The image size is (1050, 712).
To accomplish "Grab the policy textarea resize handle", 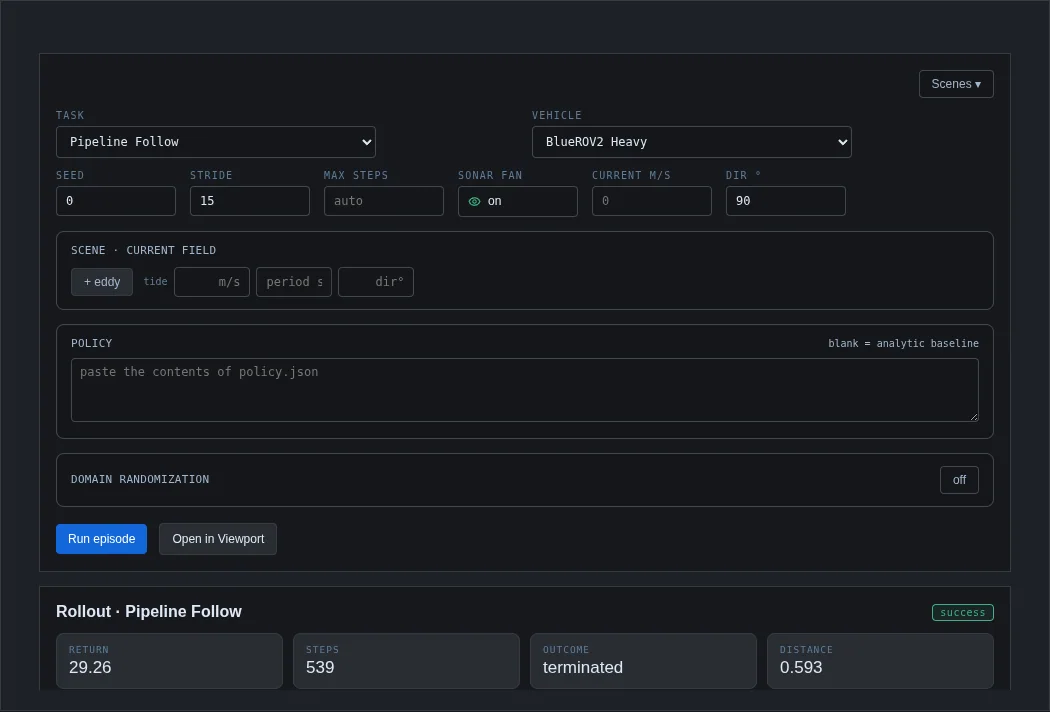I will pyautogui.click(x=974, y=417).
